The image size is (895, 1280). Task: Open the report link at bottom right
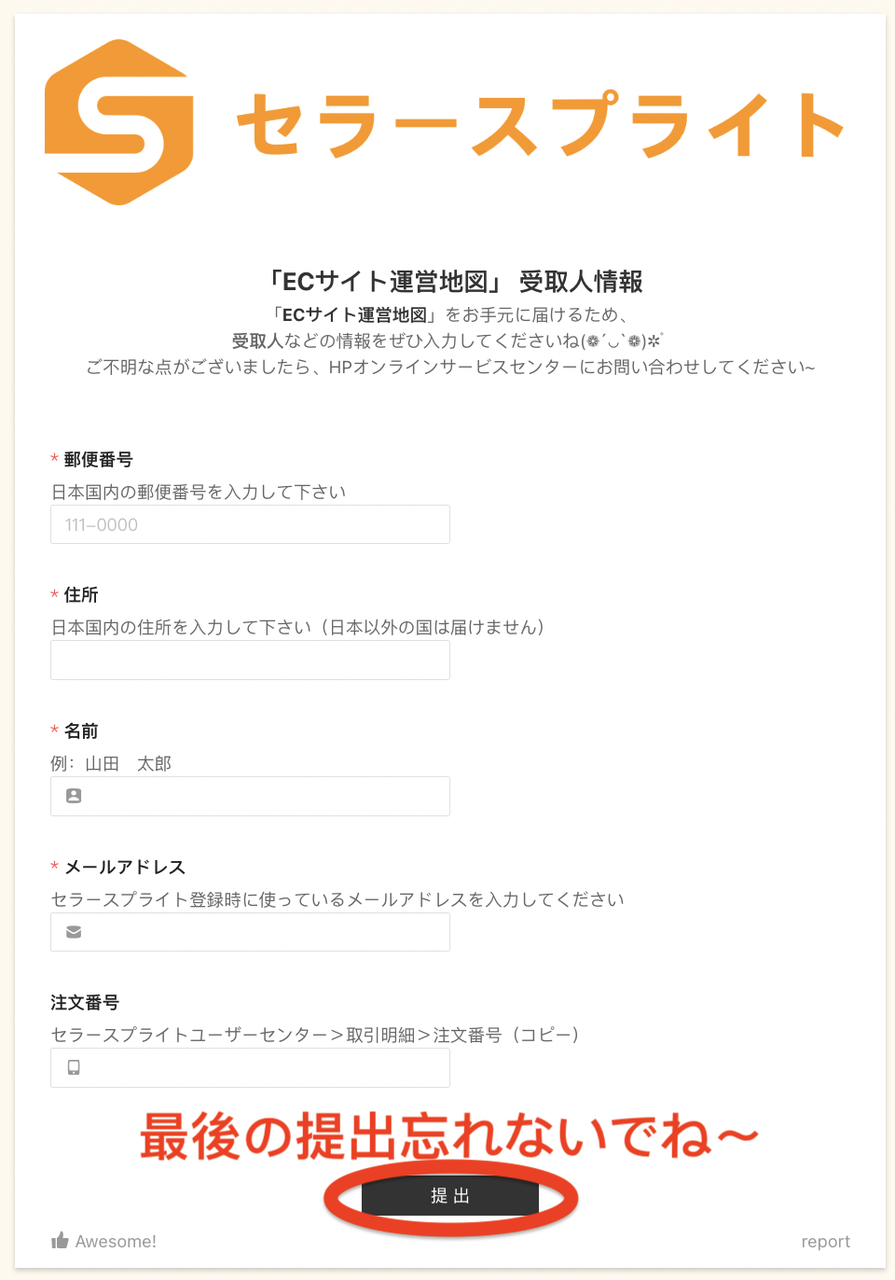[825, 1241]
